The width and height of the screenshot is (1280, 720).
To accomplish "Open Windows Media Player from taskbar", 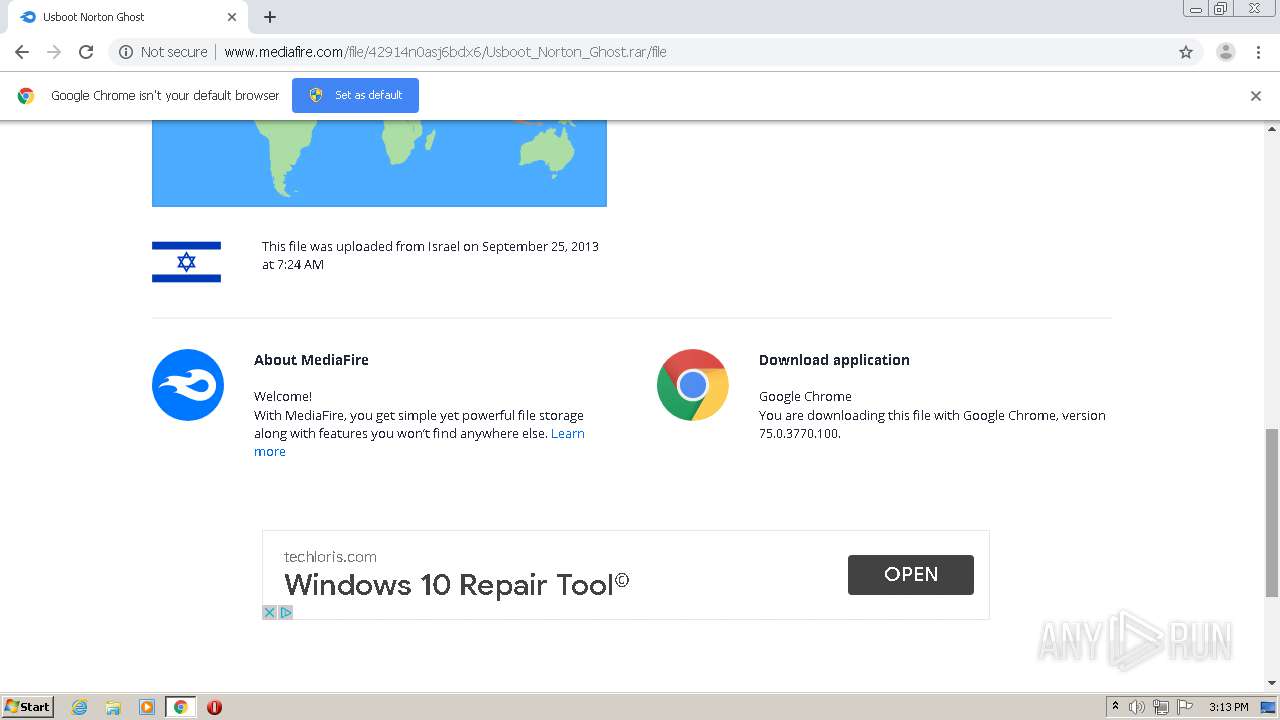I will click(x=147, y=707).
